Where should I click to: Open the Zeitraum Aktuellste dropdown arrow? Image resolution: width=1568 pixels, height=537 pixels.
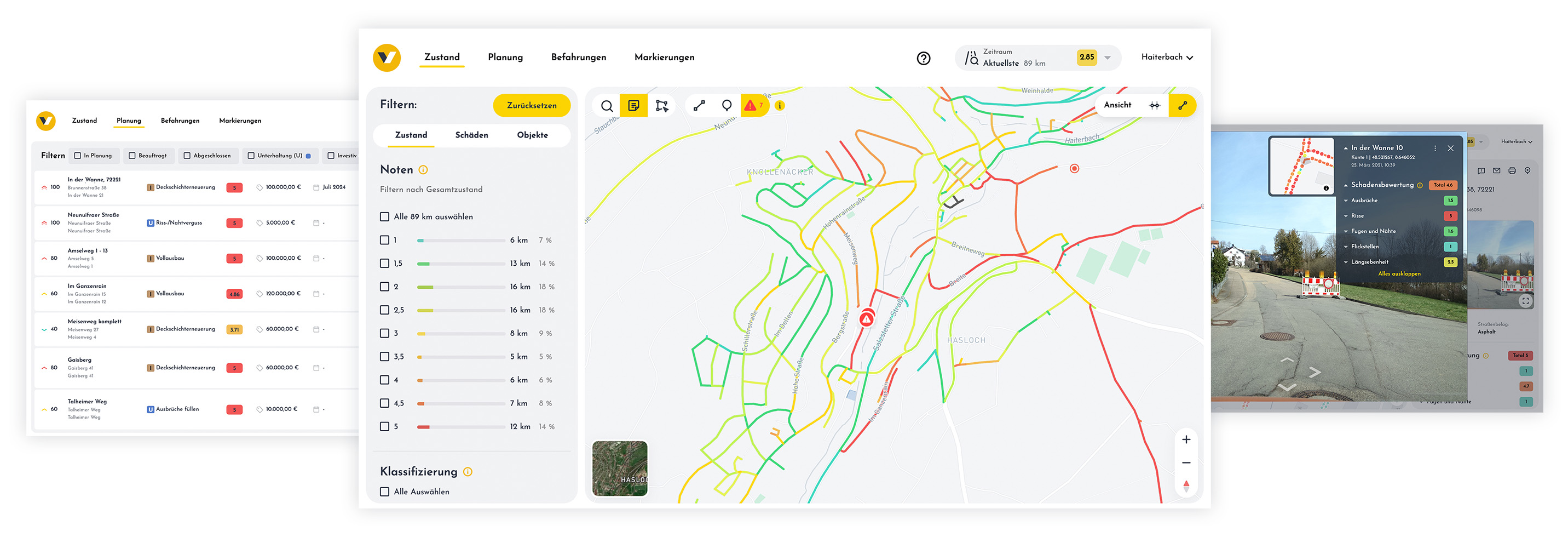point(1107,58)
